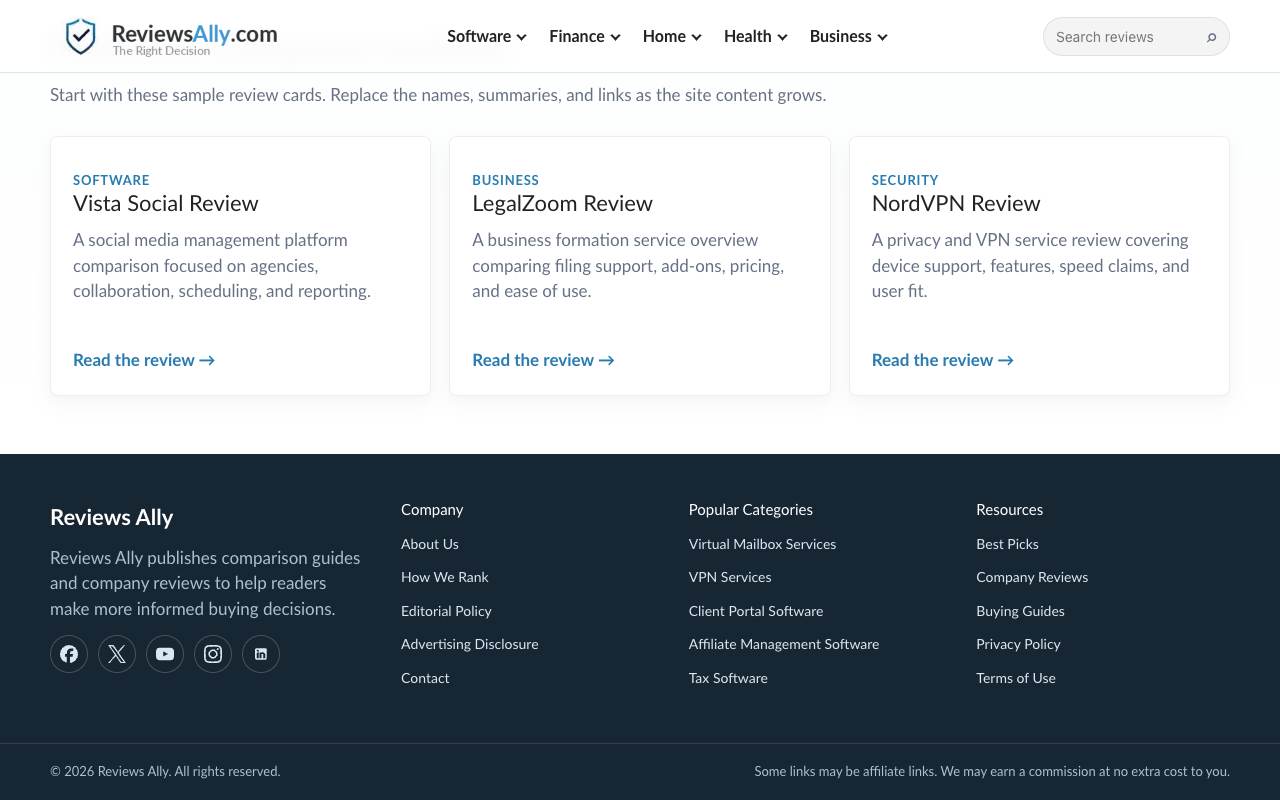The height and width of the screenshot is (800, 1280).
Task: Browse VPN Services category
Action: coord(730,577)
